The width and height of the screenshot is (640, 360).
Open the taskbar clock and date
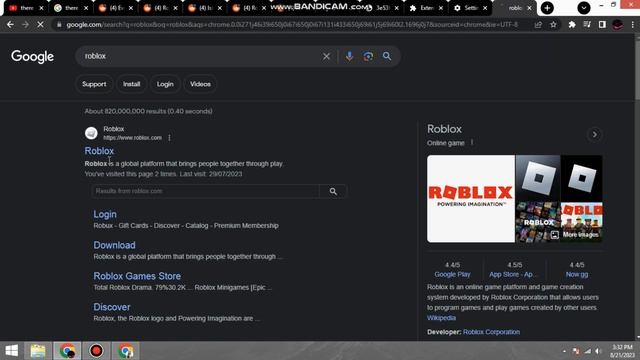(x=622, y=351)
